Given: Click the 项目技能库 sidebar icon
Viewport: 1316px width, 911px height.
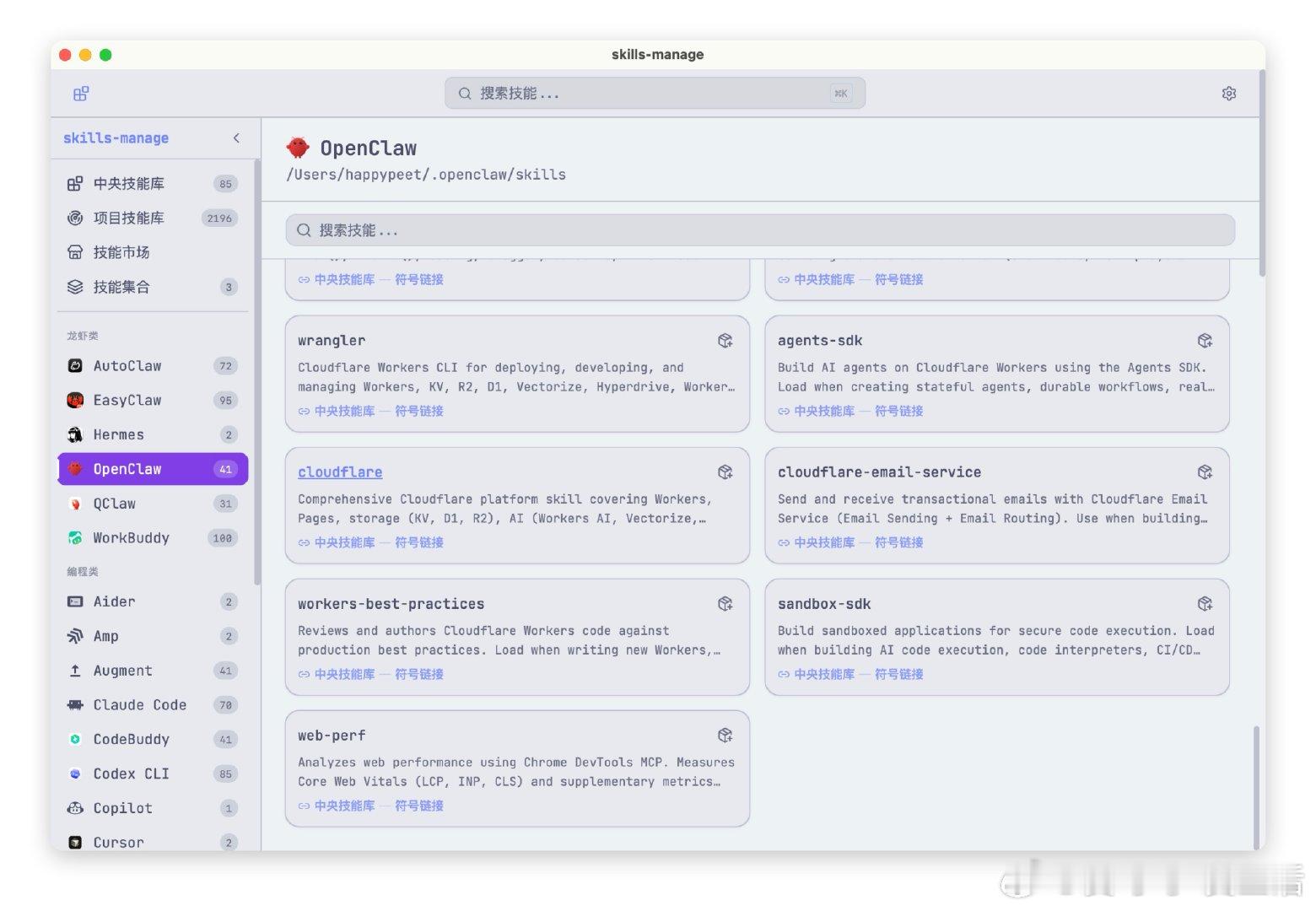Looking at the screenshot, I should [75, 218].
